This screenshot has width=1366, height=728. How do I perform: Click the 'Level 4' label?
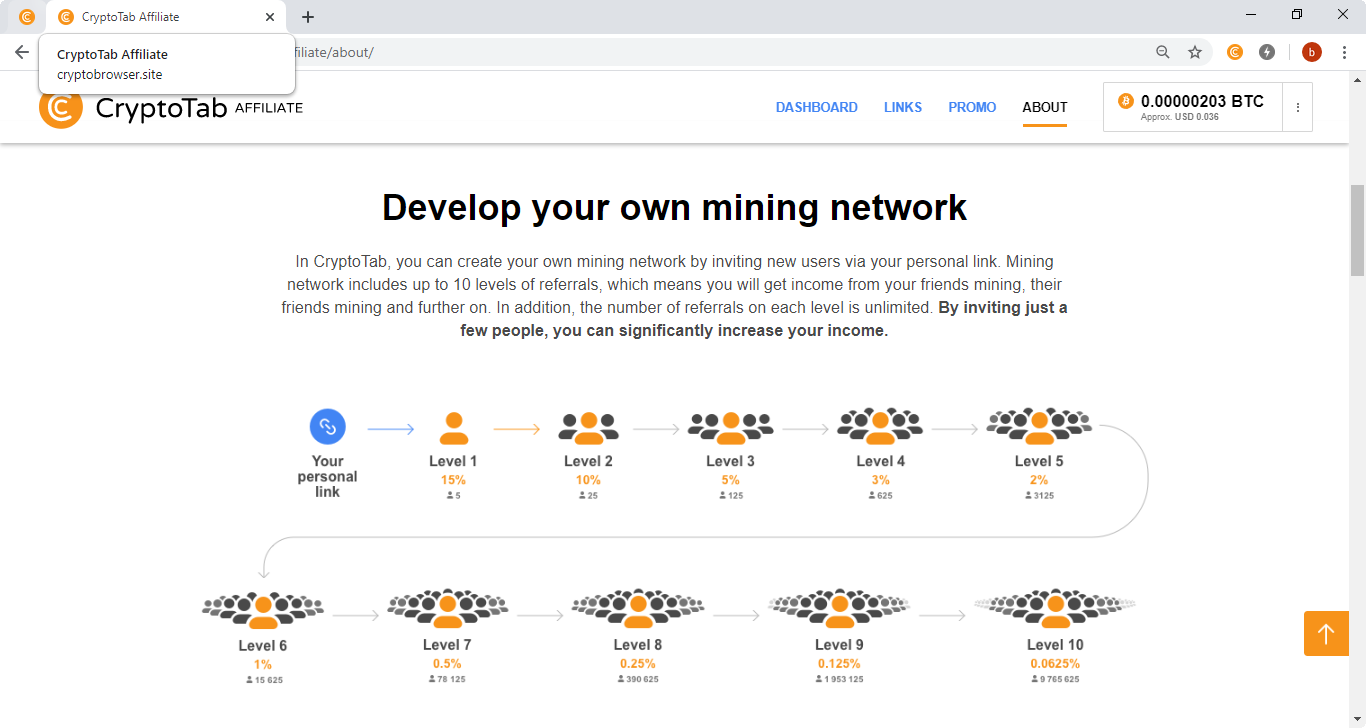(x=881, y=461)
